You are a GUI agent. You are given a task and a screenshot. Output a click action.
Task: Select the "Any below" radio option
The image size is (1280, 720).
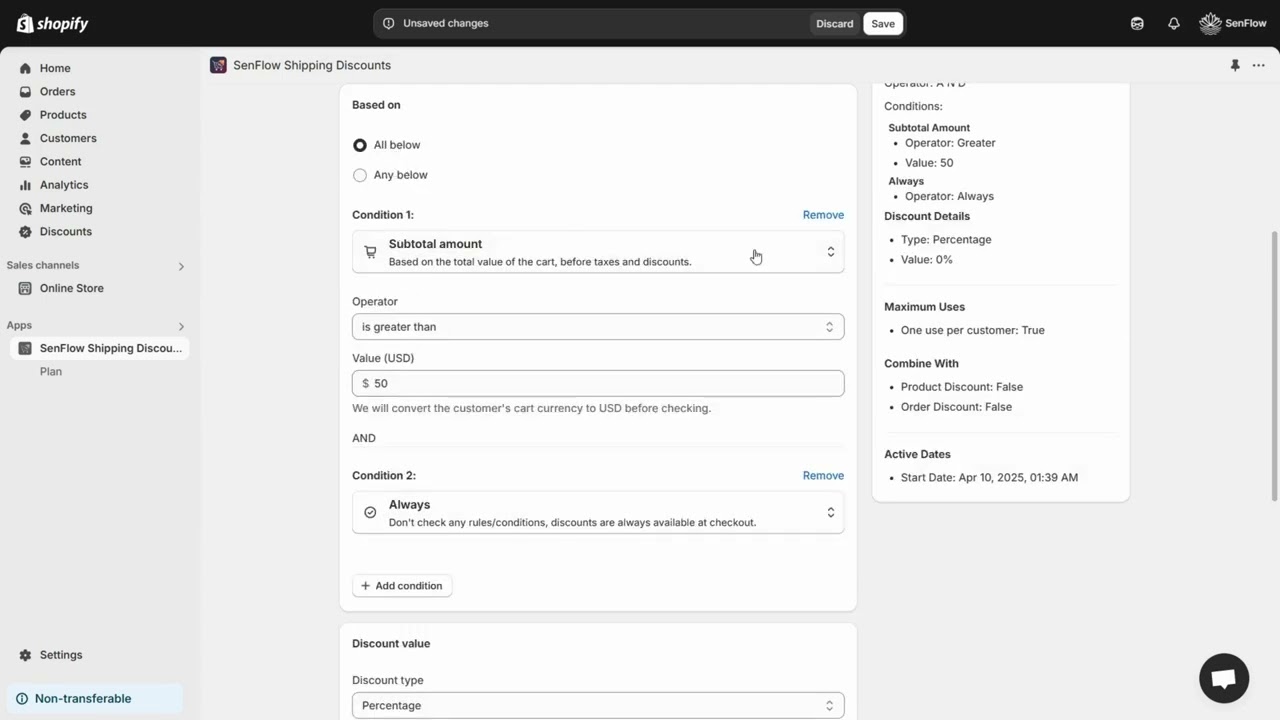point(360,175)
